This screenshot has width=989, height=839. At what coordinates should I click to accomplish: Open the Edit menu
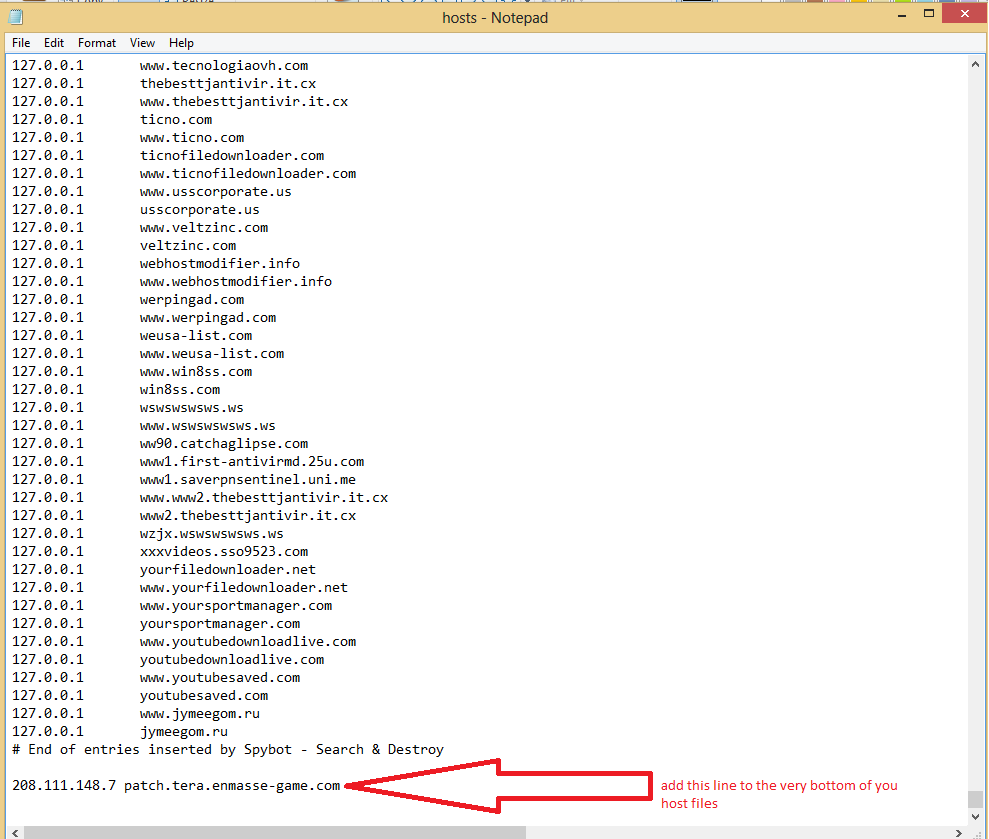click(x=54, y=43)
